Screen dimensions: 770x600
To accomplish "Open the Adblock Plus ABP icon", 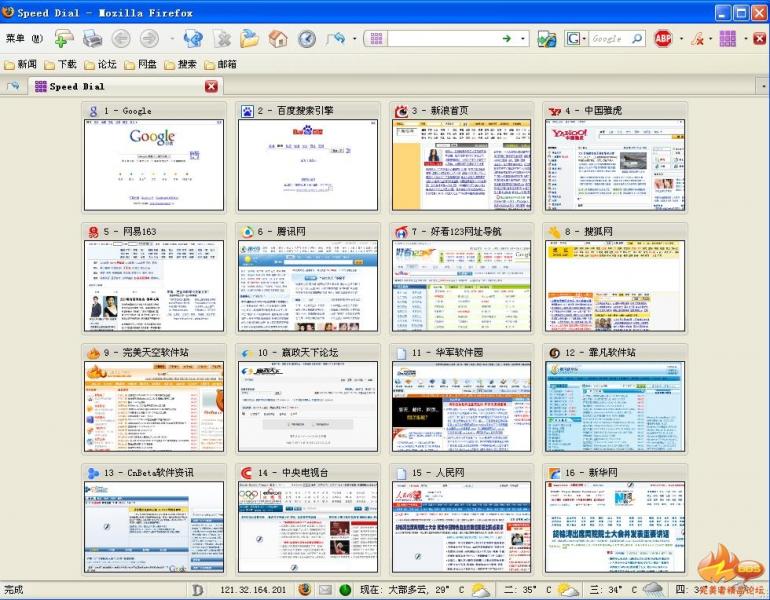I will [x=663, y=38].
